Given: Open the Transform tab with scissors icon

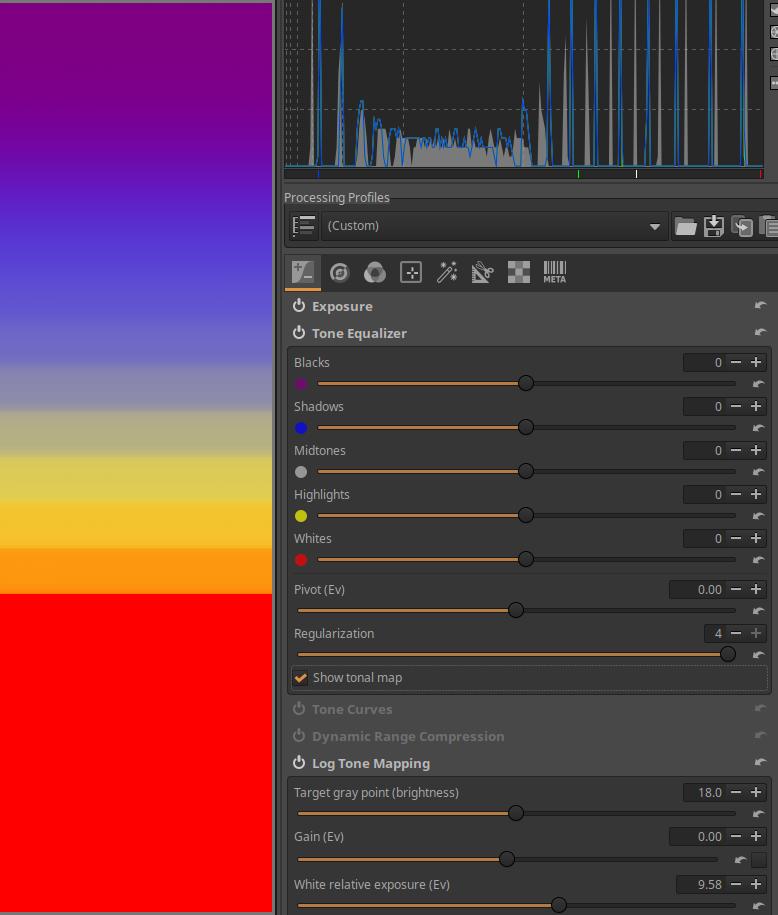Looking at the screenshot, I should (x=483, y=272).
